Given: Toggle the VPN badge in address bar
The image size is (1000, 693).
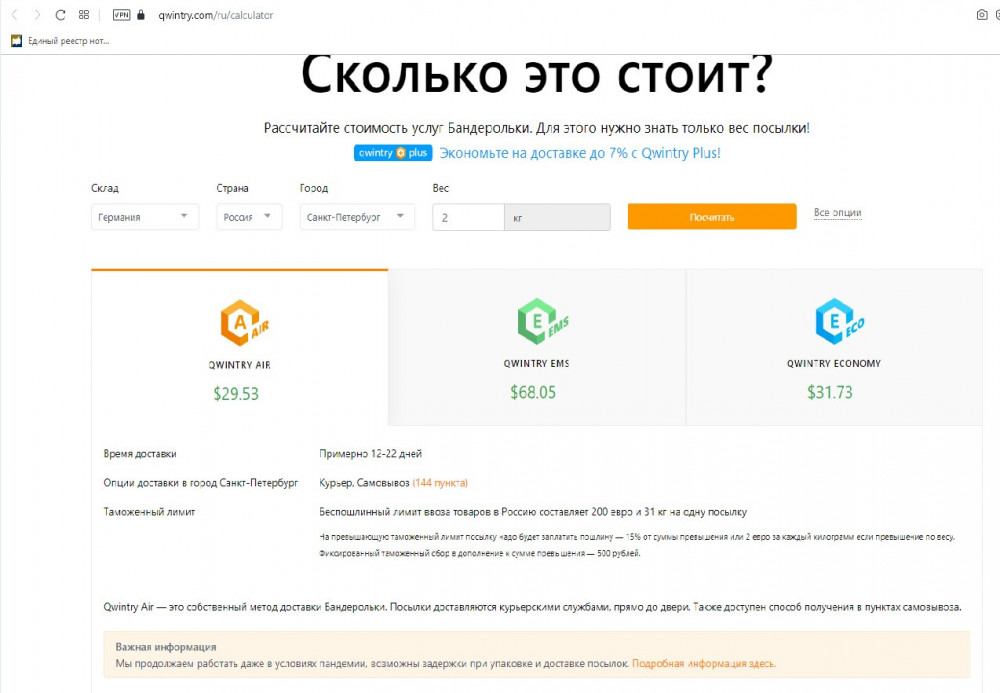Looking at the screenshot, I should [x=121, y=15].
